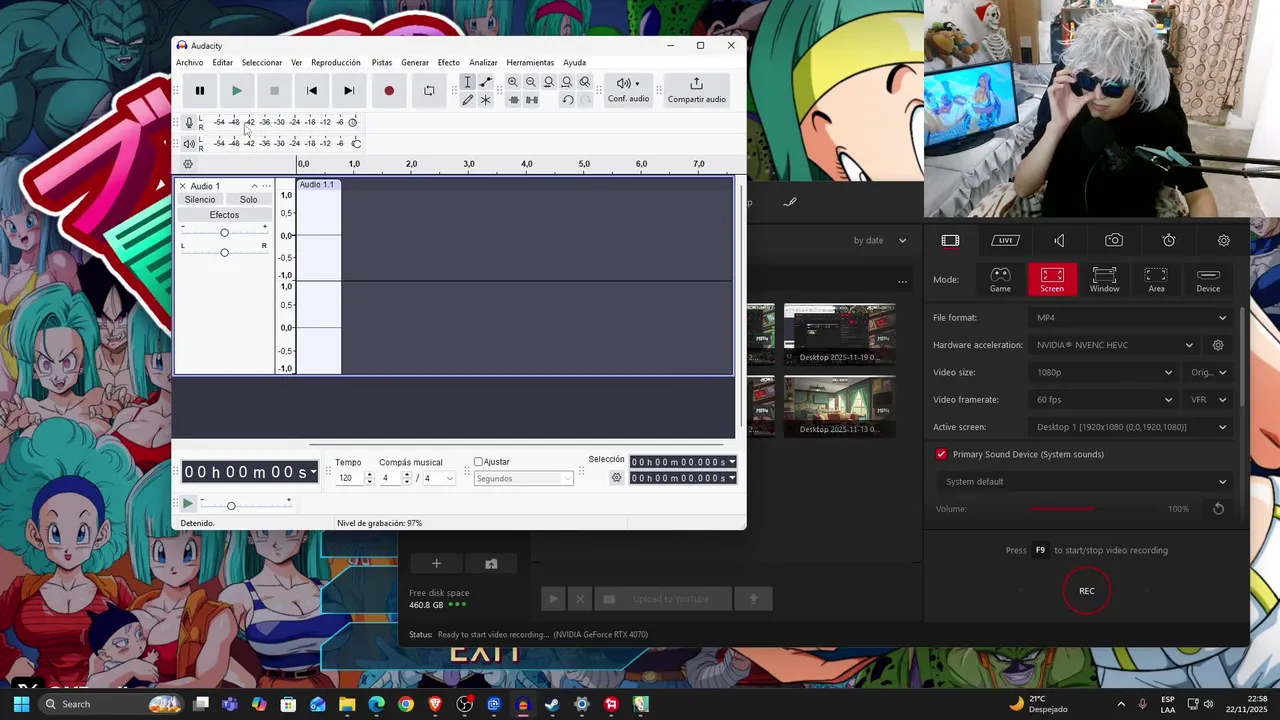Open the Herramientas menu
1280x720 pixels.
point(530,62)
